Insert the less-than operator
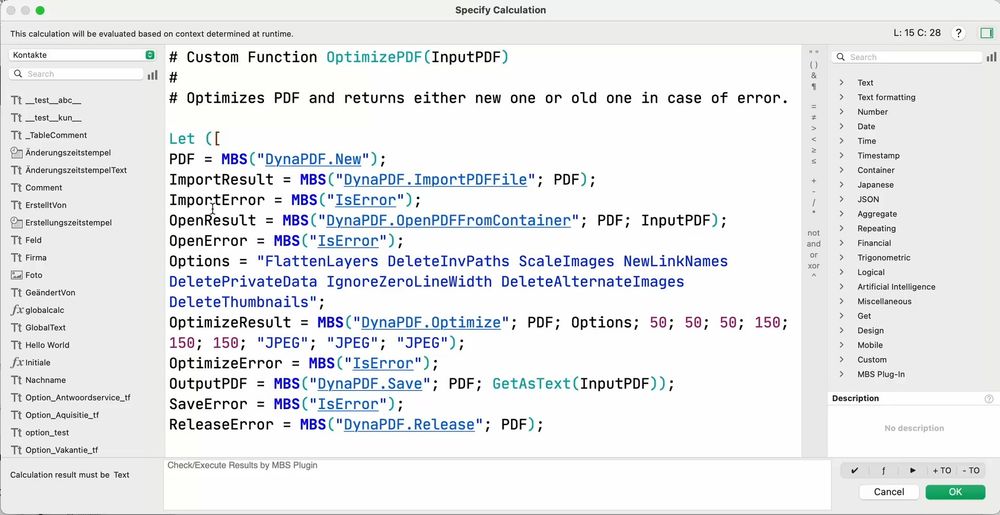 [814, 139]
